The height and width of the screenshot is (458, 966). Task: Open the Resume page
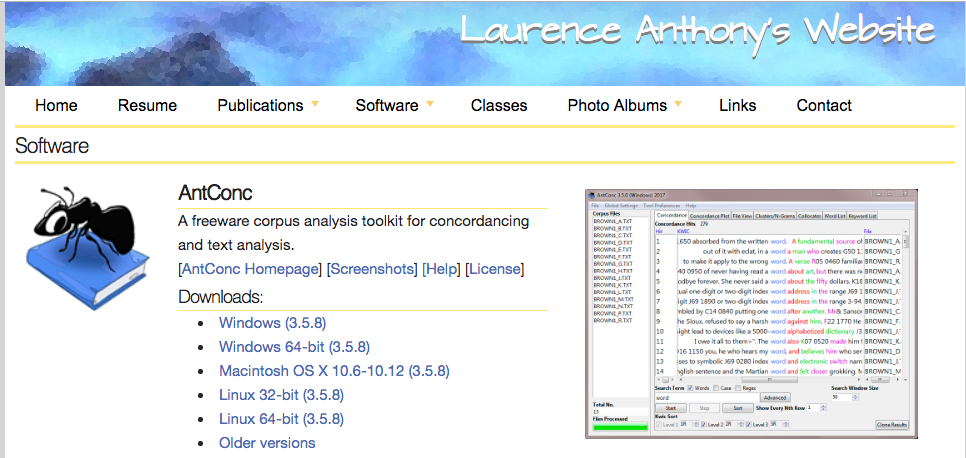click(x=147, y=105)
